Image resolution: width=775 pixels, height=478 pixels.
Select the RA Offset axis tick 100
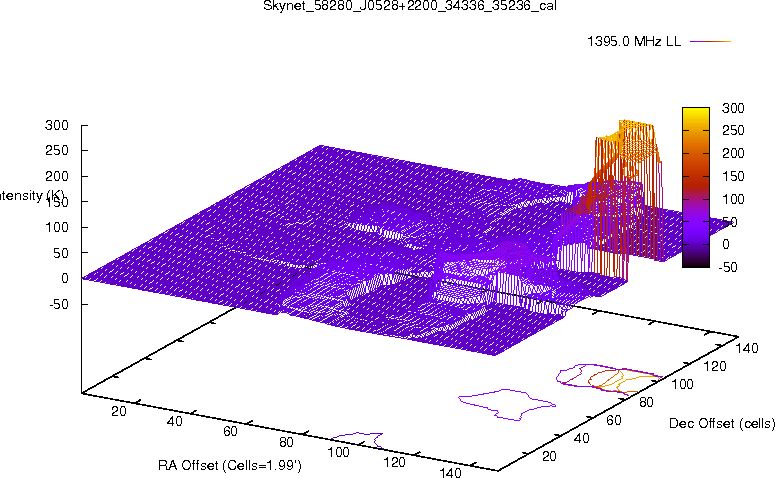pos(339,452)
